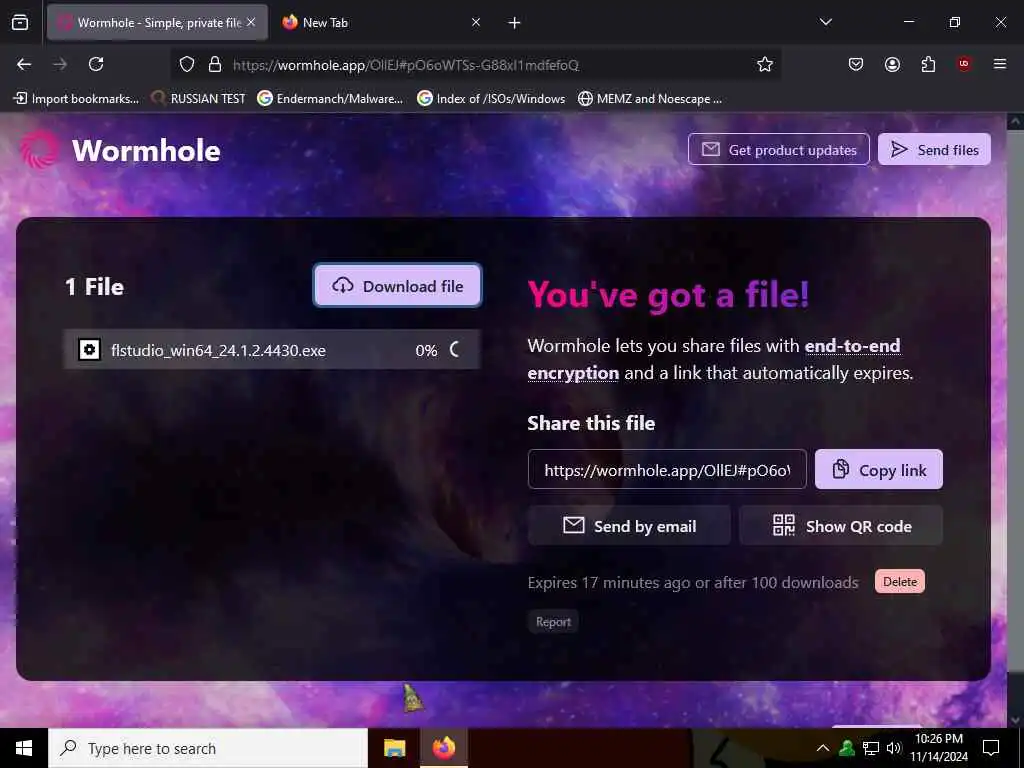The width and height of the screenshot is (1024, 768).
Task: Open Firefox account icon
Action: 892,64
